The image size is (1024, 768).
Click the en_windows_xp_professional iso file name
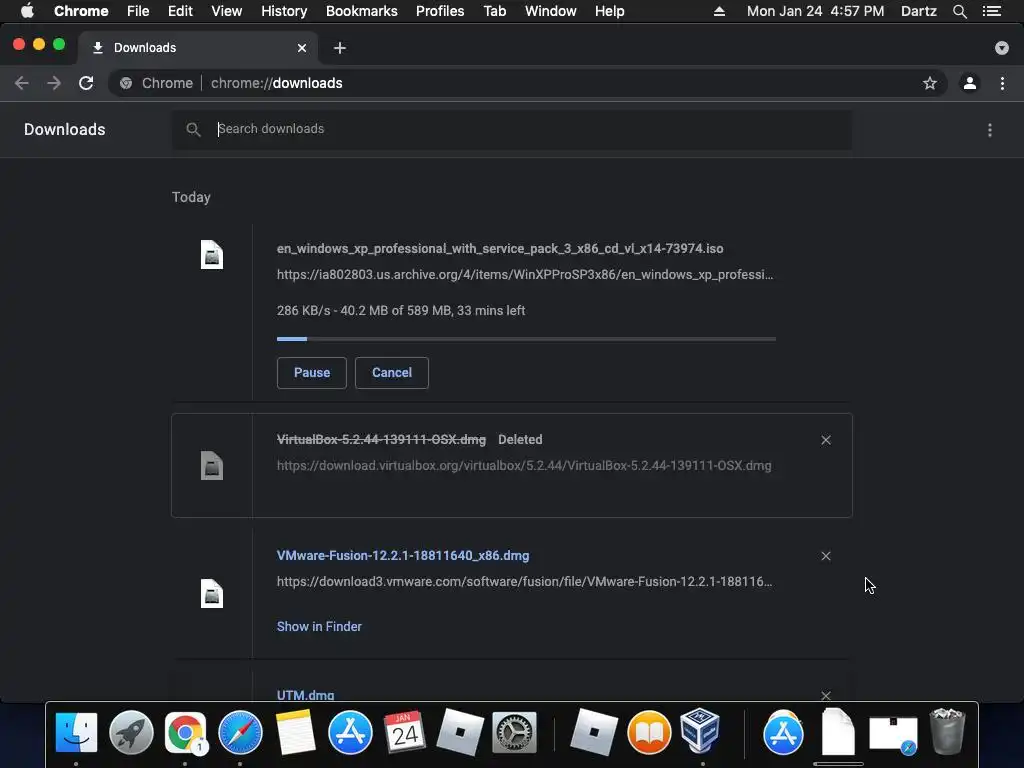[x=500, y=249]
